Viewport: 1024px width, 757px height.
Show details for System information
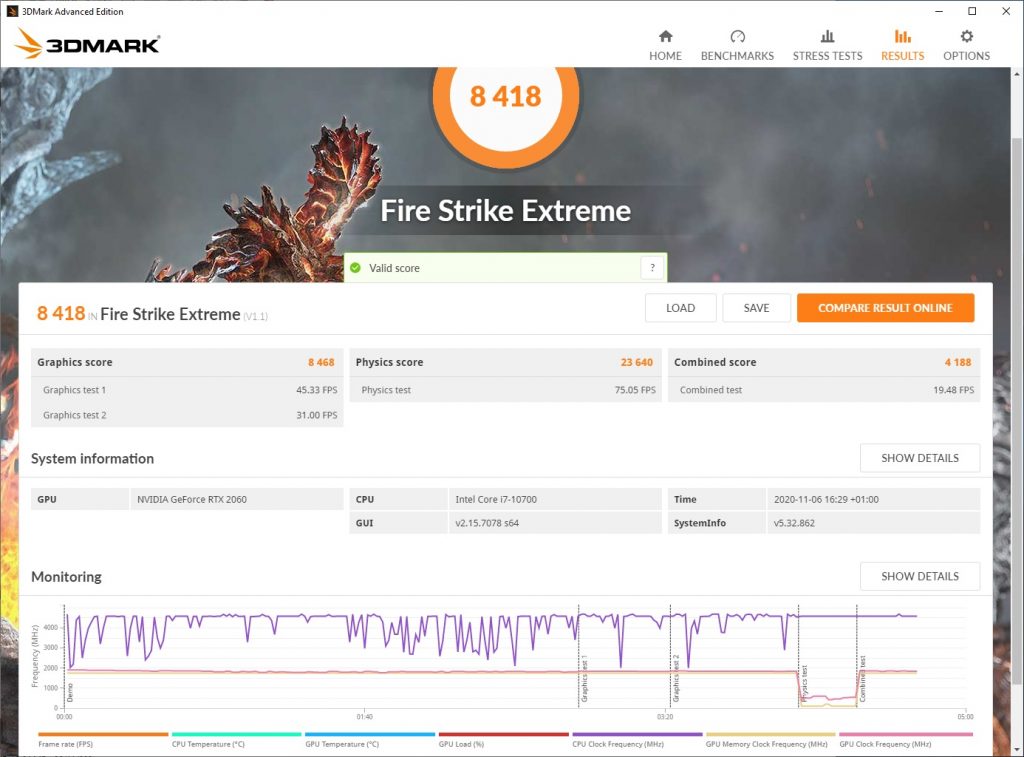coord(920,458)
